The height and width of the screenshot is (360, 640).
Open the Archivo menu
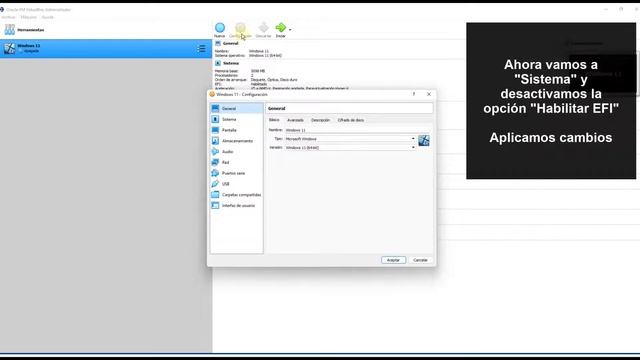(x=8, y=17)
